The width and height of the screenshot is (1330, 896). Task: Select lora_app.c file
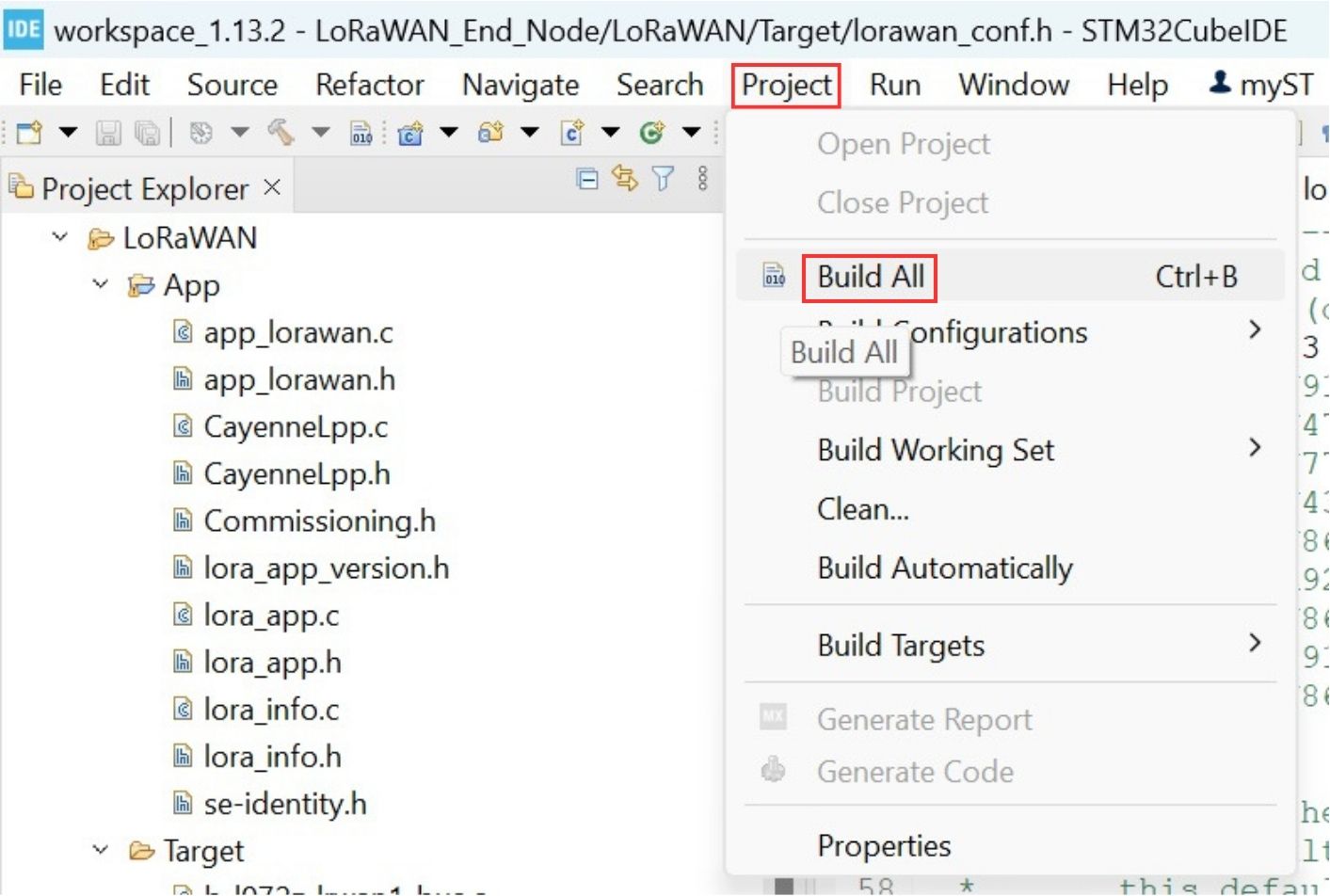click(x=271, y=615)
